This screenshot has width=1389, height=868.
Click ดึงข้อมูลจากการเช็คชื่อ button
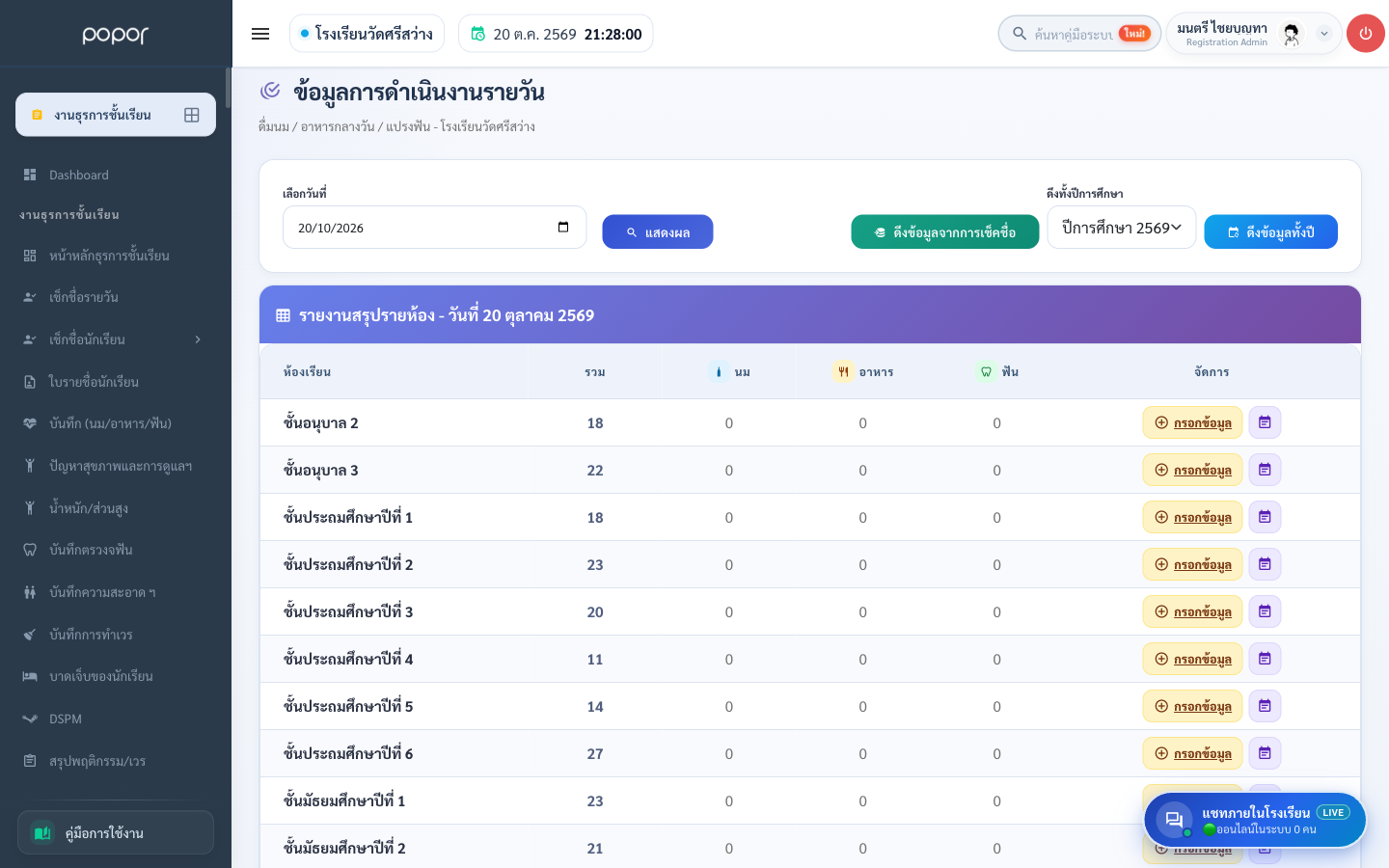point(945,231)
